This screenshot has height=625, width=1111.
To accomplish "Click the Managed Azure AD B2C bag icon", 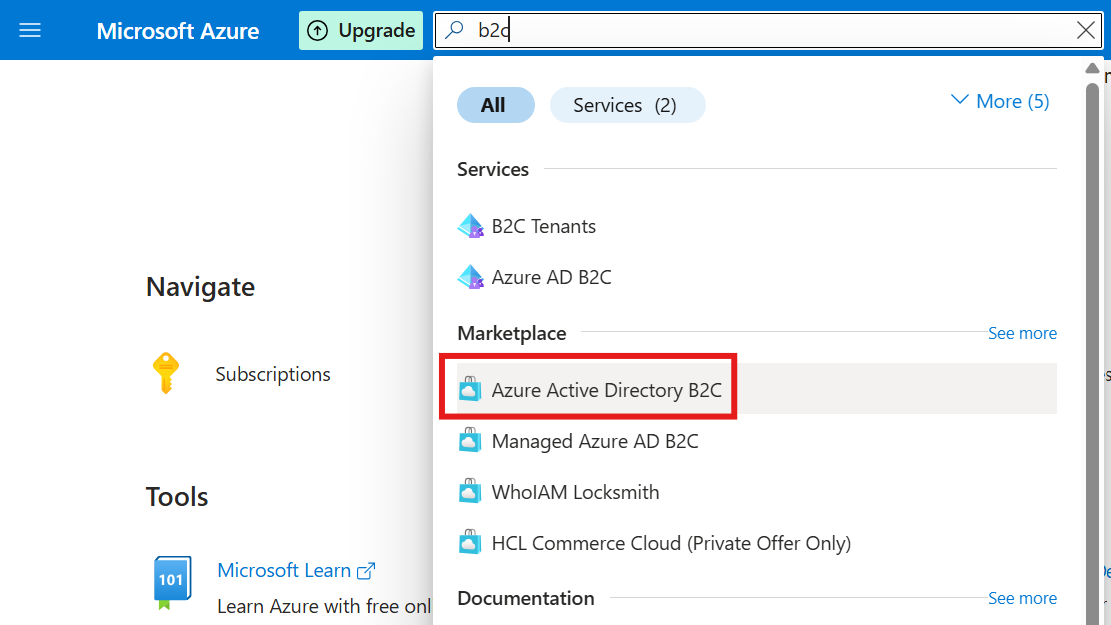I will [x=470, y=440].
